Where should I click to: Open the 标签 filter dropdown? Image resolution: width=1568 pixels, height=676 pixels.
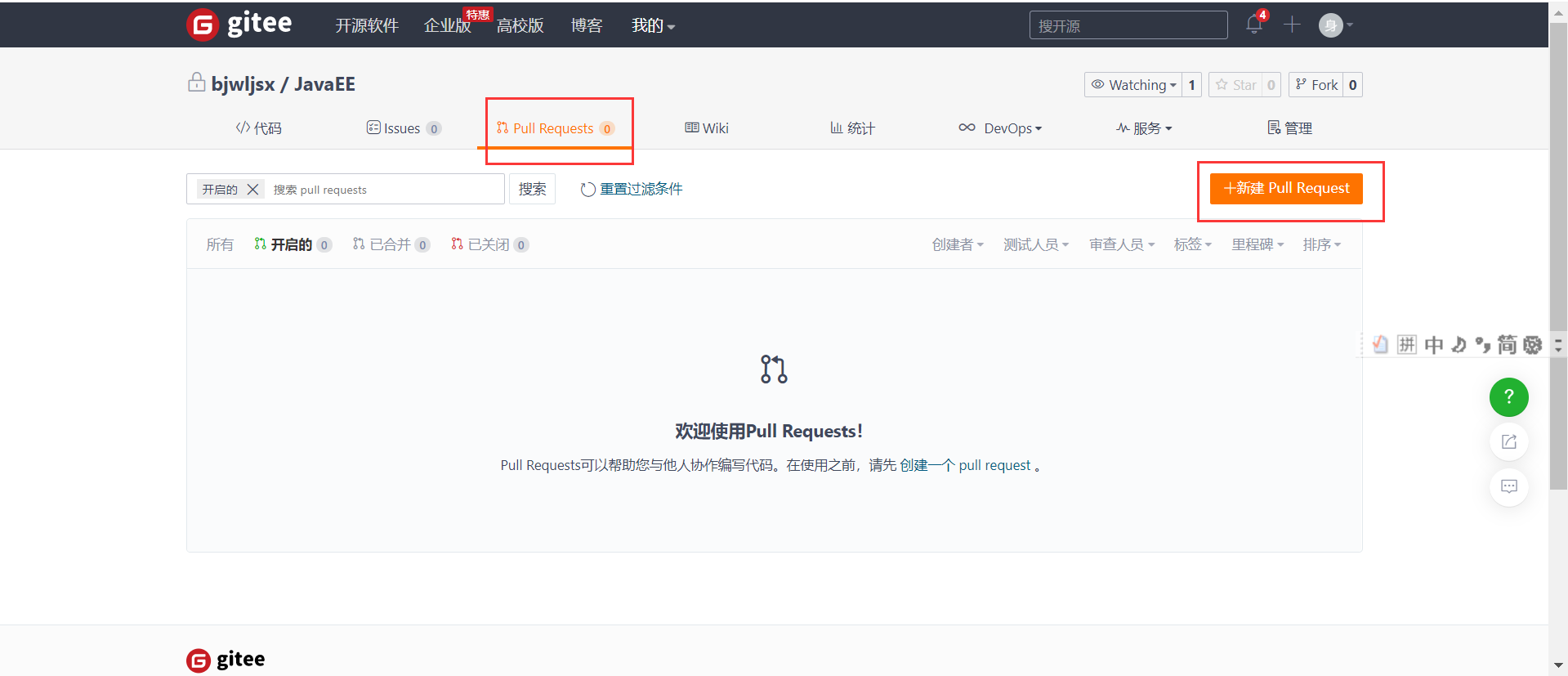[x=1193, y=244]
